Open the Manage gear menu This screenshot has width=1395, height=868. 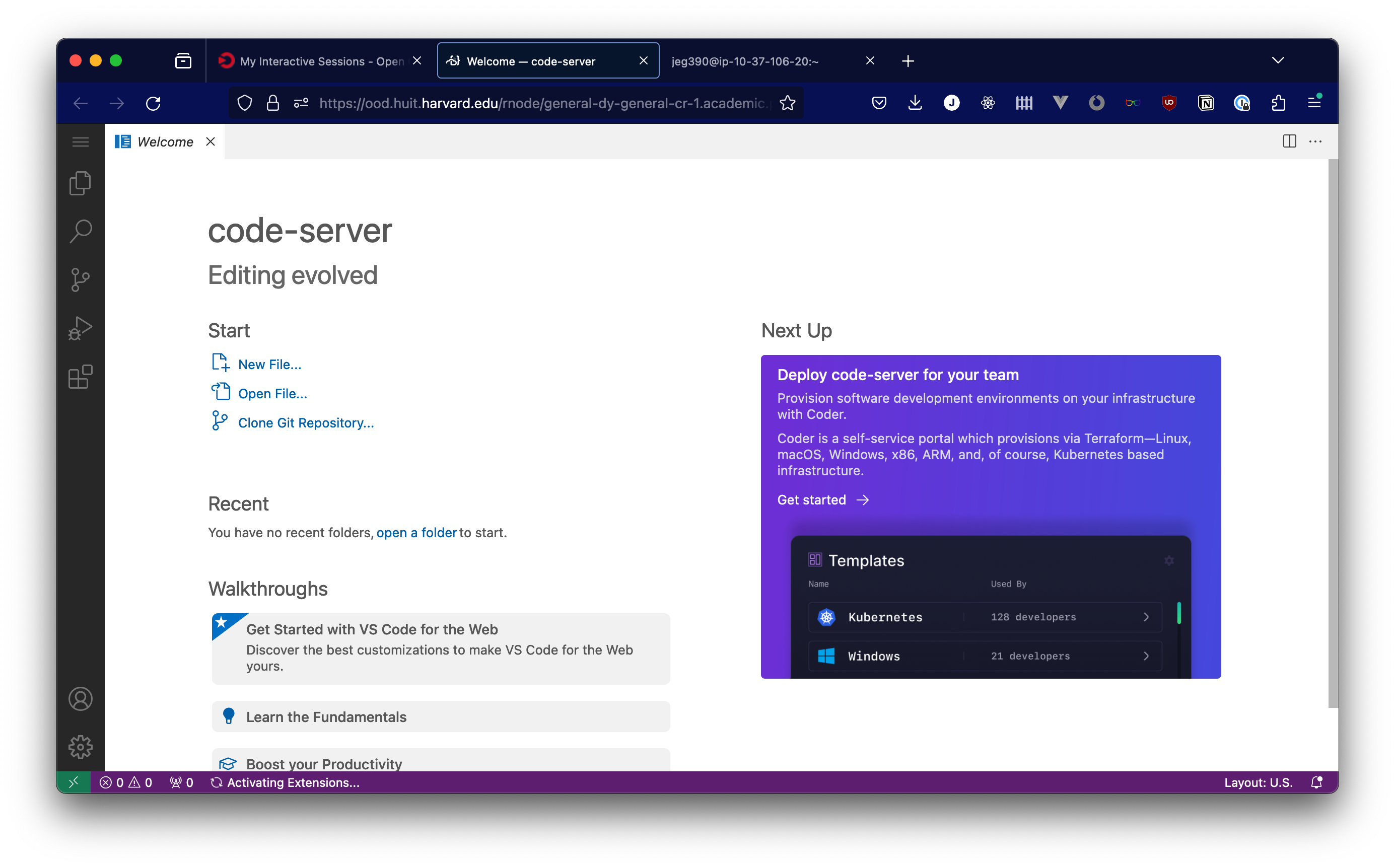[x=81, y=747]
